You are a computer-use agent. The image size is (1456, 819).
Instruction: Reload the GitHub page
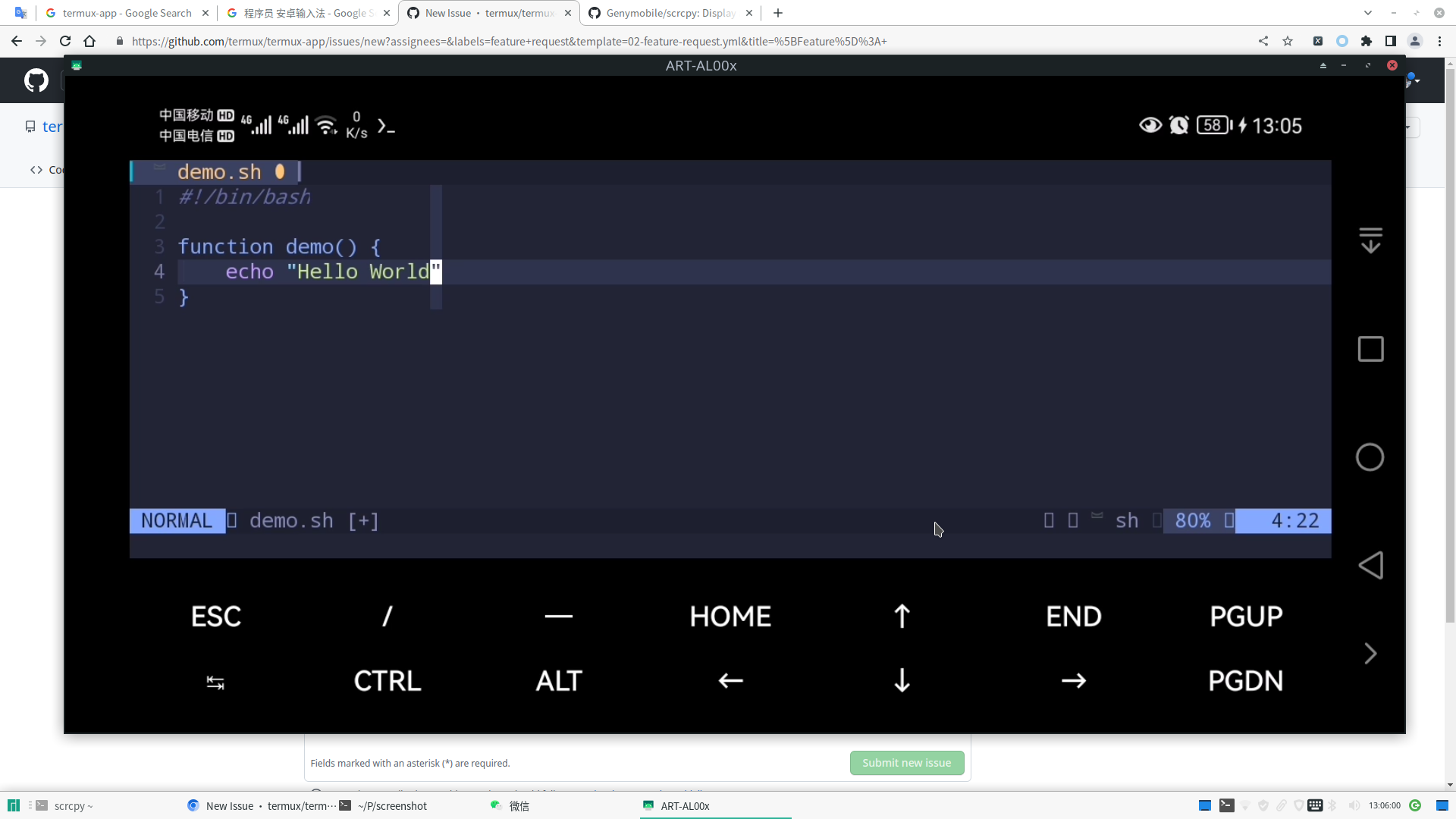(65, 41)
